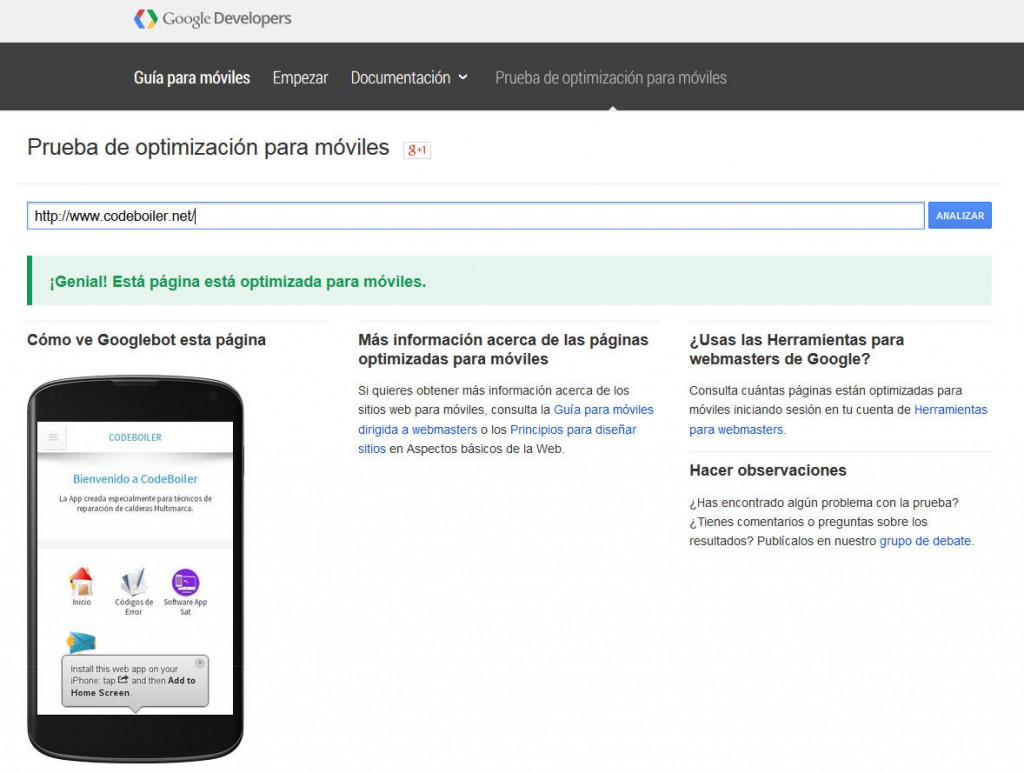Focus the URL input field
This screenshot has width=1024, height=773.
[x=475, y=215]
